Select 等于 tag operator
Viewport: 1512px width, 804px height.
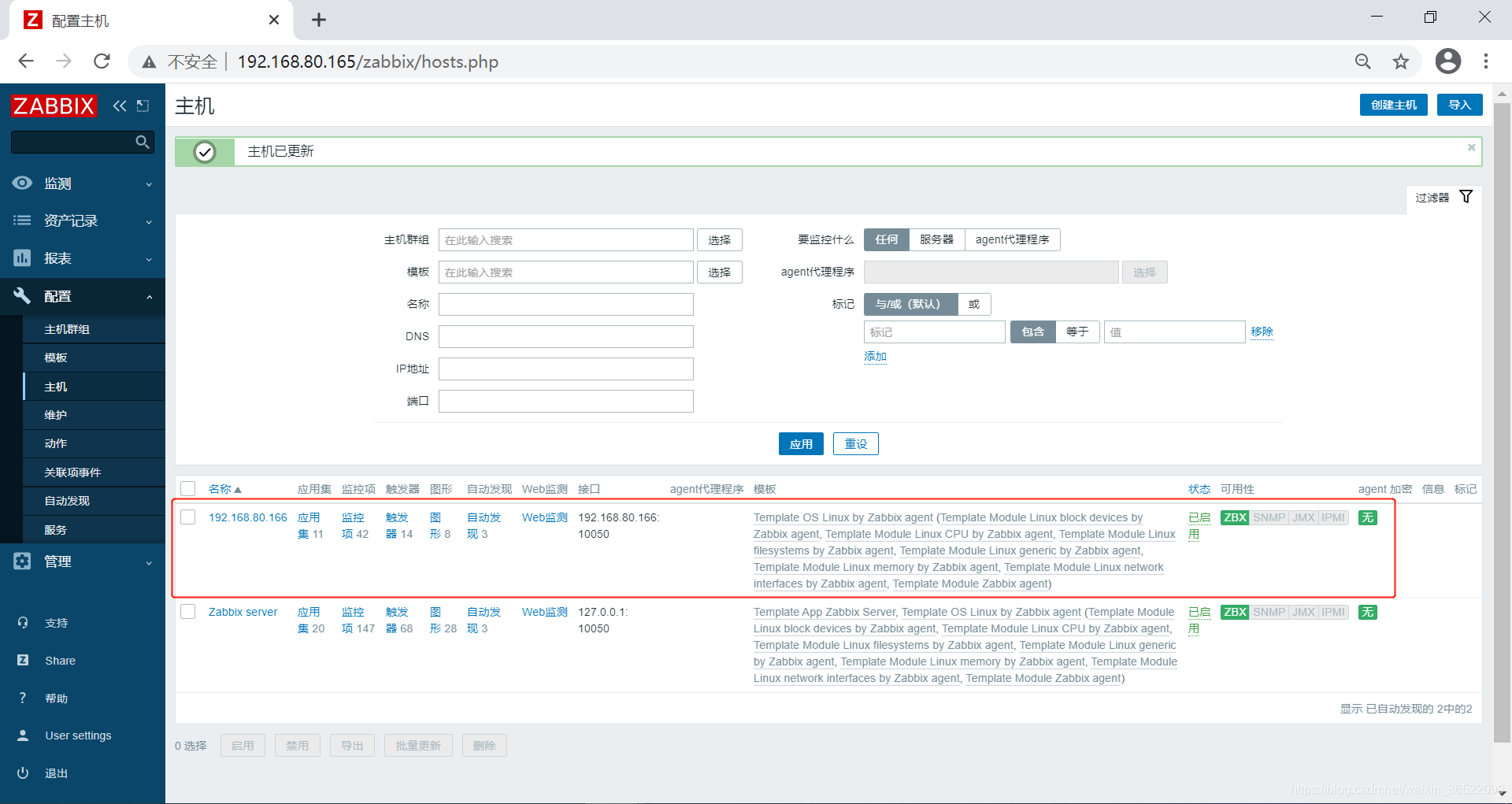(x=1077, y=332)
